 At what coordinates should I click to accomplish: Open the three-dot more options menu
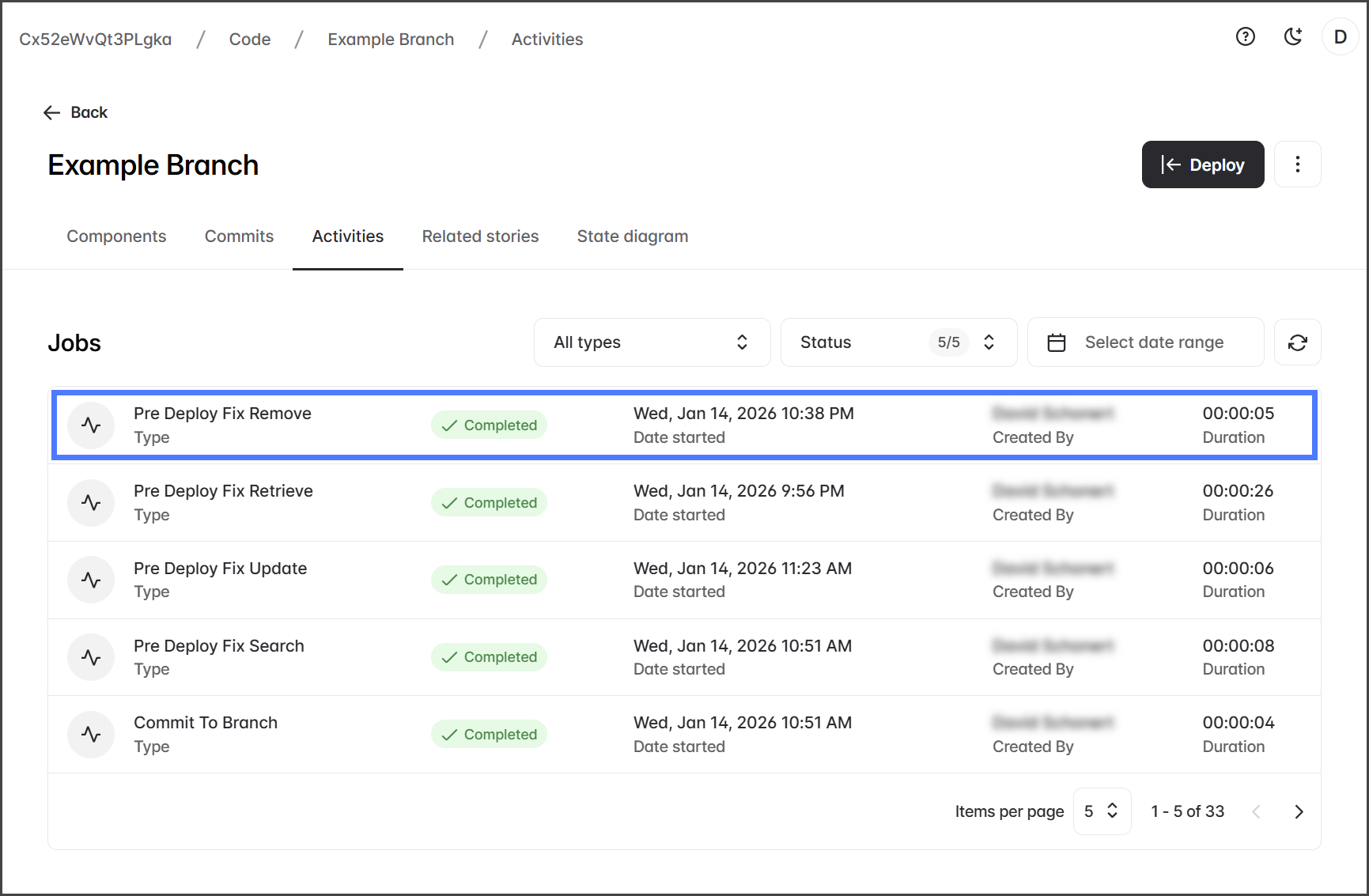coord(1297,164)
